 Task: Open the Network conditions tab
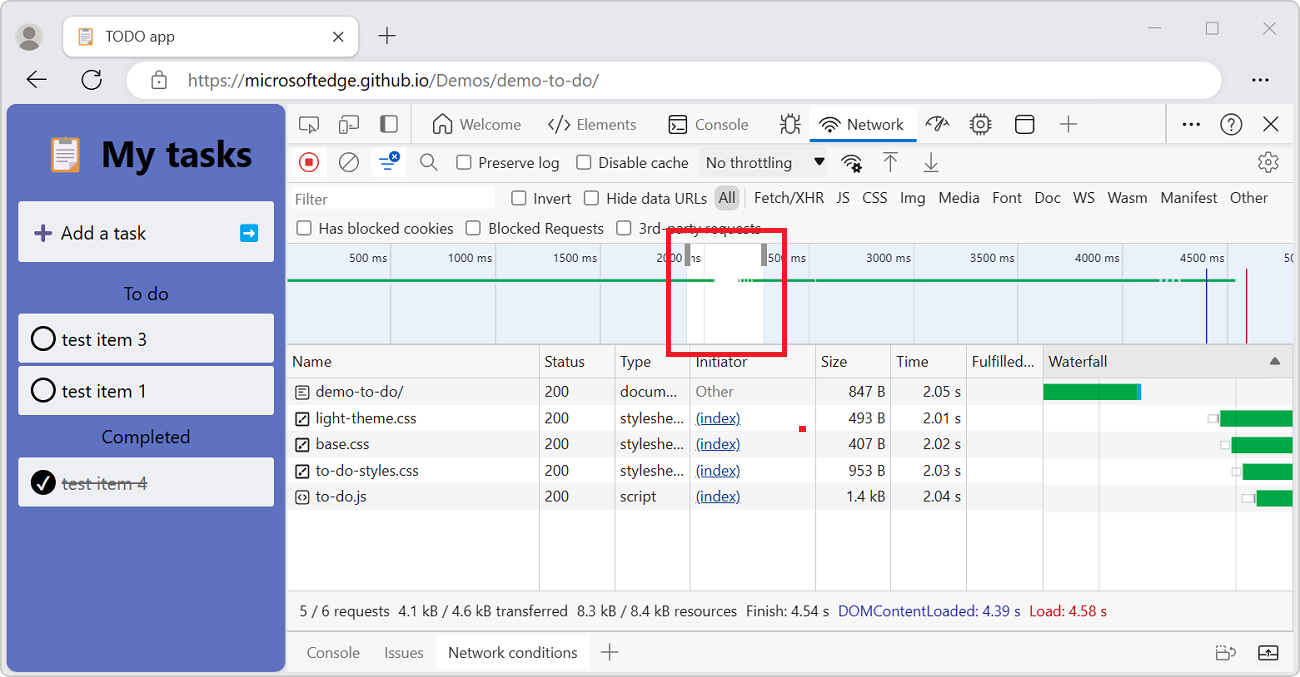coord(512,652)
